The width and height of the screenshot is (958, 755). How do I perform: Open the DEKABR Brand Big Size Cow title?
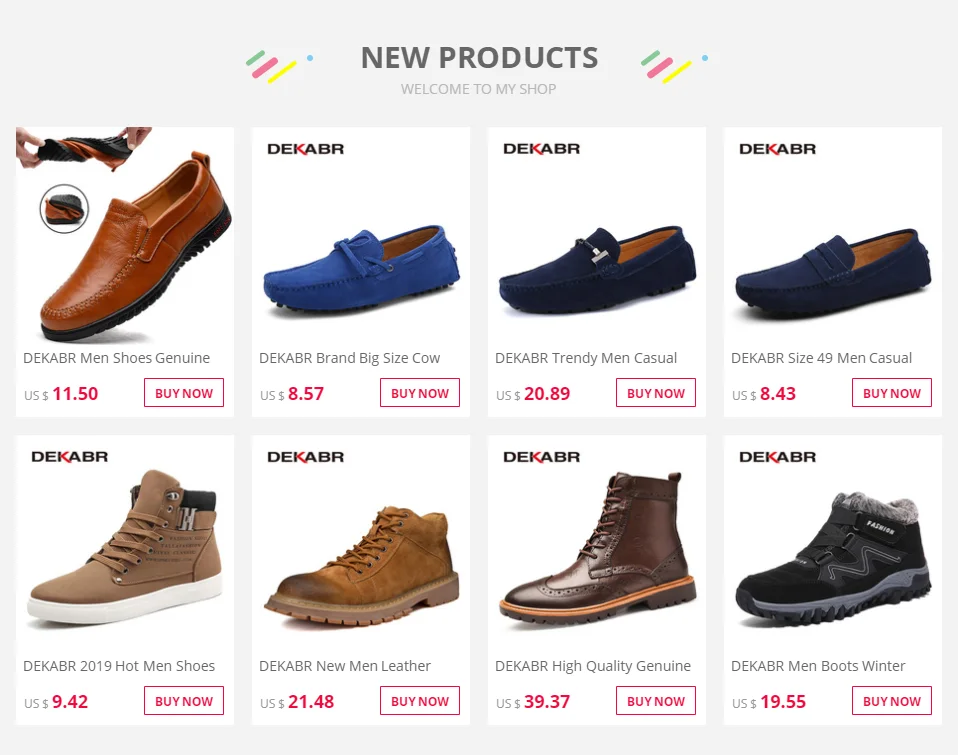(x=349, y=358)
